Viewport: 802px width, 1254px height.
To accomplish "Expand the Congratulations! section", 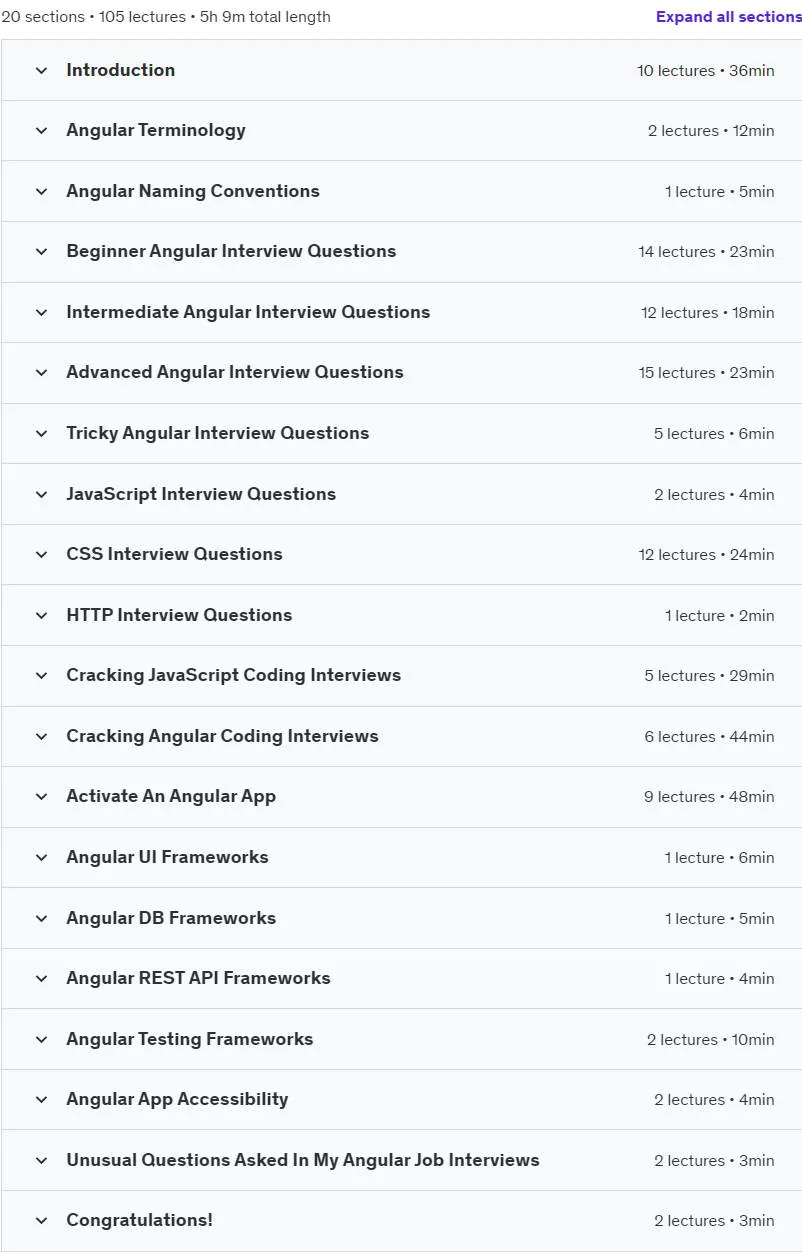I will (401, 1220).
